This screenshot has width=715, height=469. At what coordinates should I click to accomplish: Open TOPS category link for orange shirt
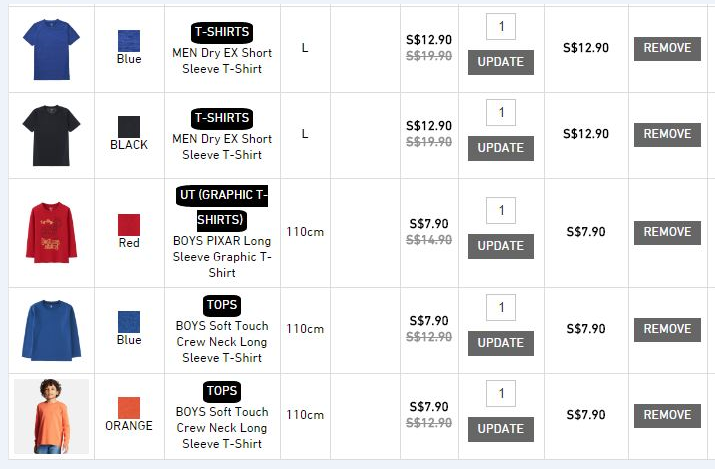coord(221,391)
